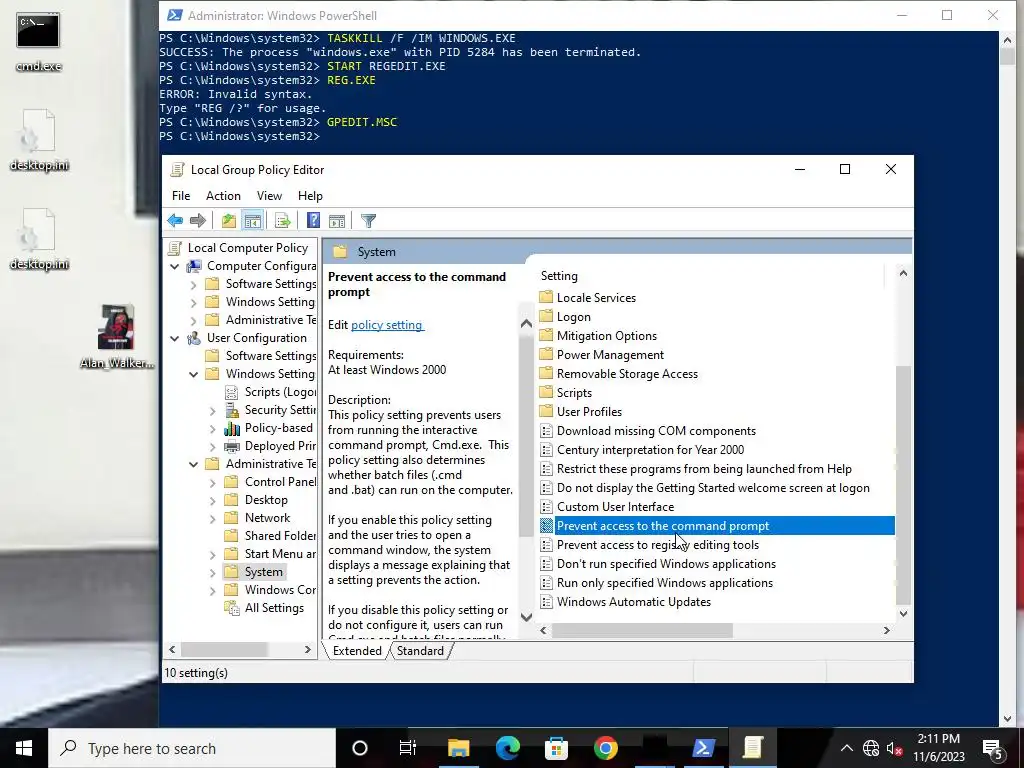Open the File menu
This screenshot has height=768, width=1024.
(181, 196)
